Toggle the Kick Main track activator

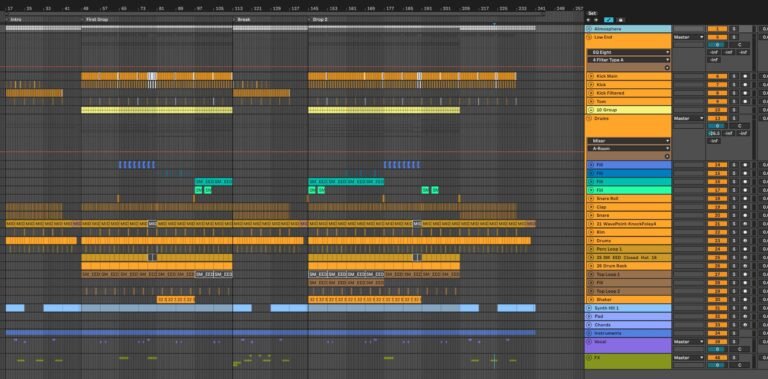pyautogui.click(x=717, y=76)
